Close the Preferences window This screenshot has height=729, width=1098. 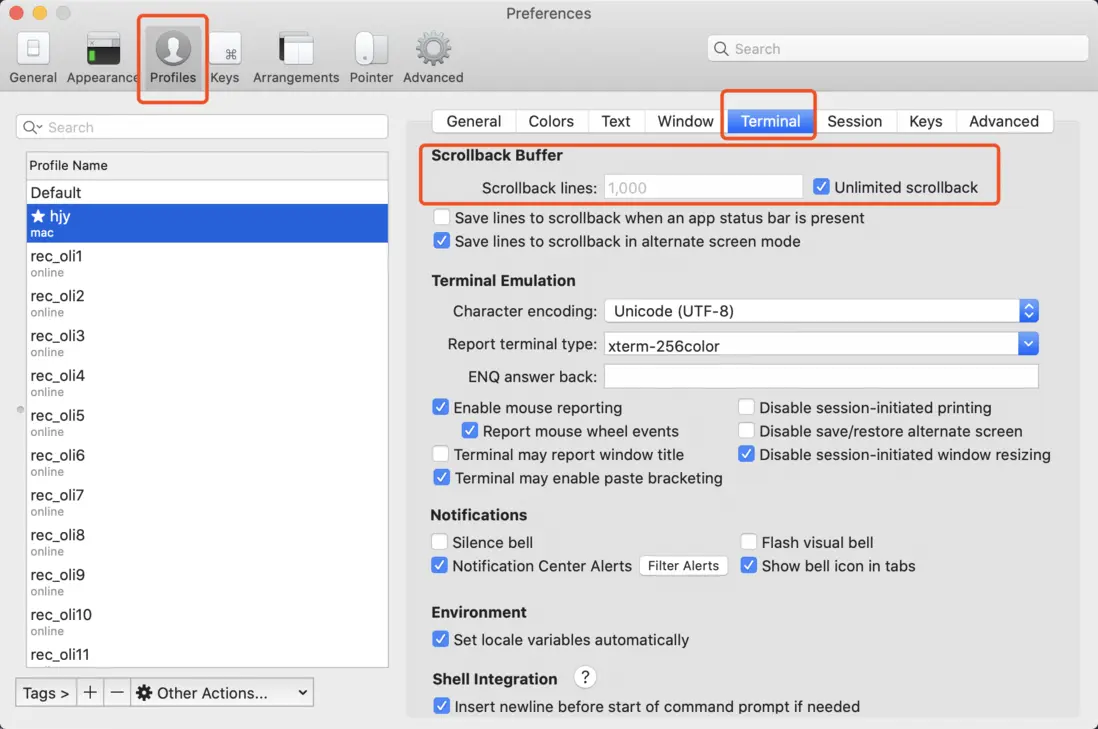pos(16,13)
